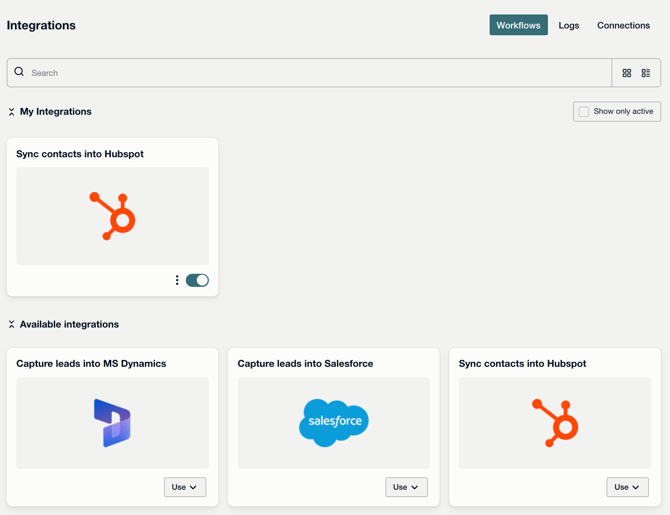Open the Connections tab
Image resolution: width=670 pixels, height=515 pixels.
click(623, 25)
